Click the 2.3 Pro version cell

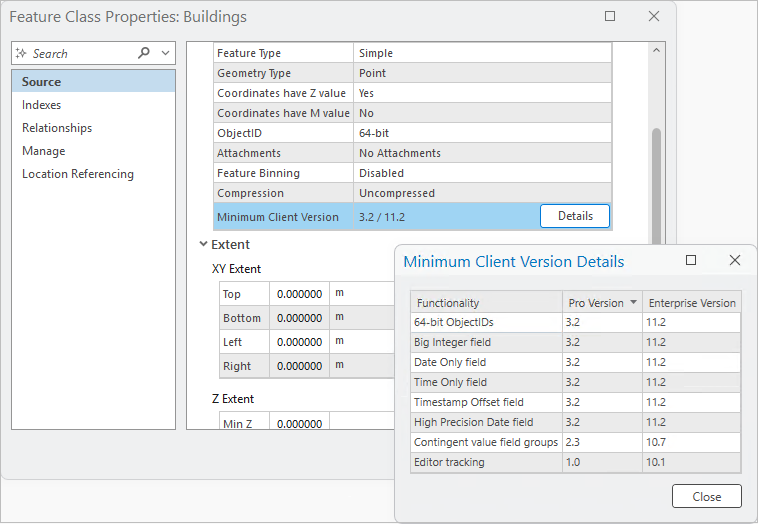tap(602, 442)
